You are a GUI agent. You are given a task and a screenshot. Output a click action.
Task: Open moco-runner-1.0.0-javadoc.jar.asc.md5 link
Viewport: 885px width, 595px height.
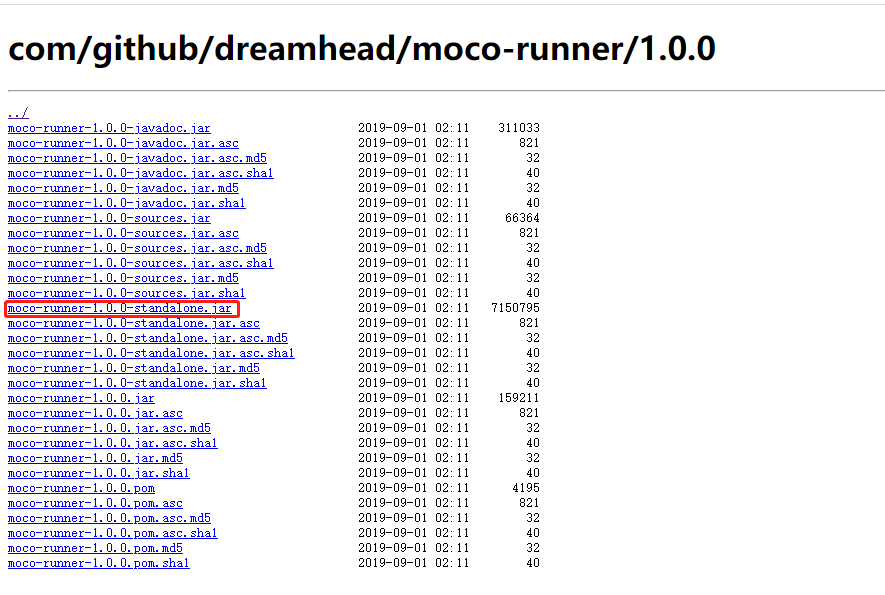(137, 158)
